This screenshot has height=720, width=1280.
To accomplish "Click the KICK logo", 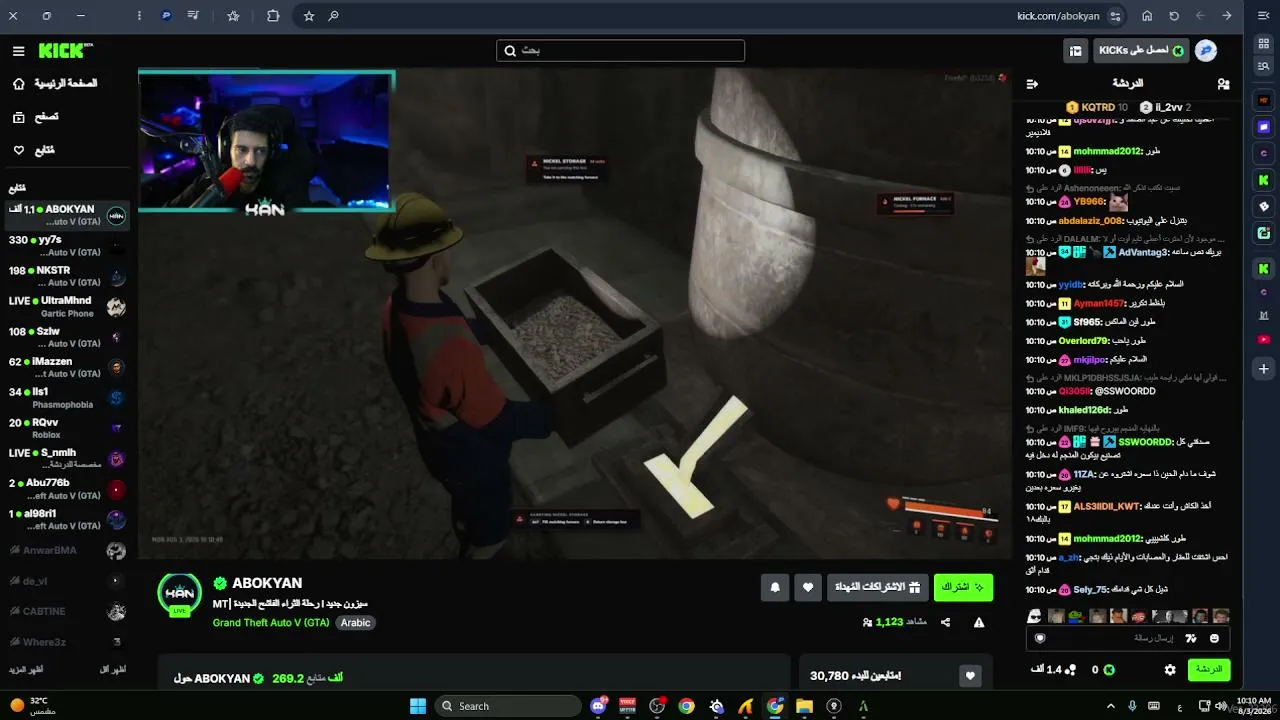I will coord(66,51).
